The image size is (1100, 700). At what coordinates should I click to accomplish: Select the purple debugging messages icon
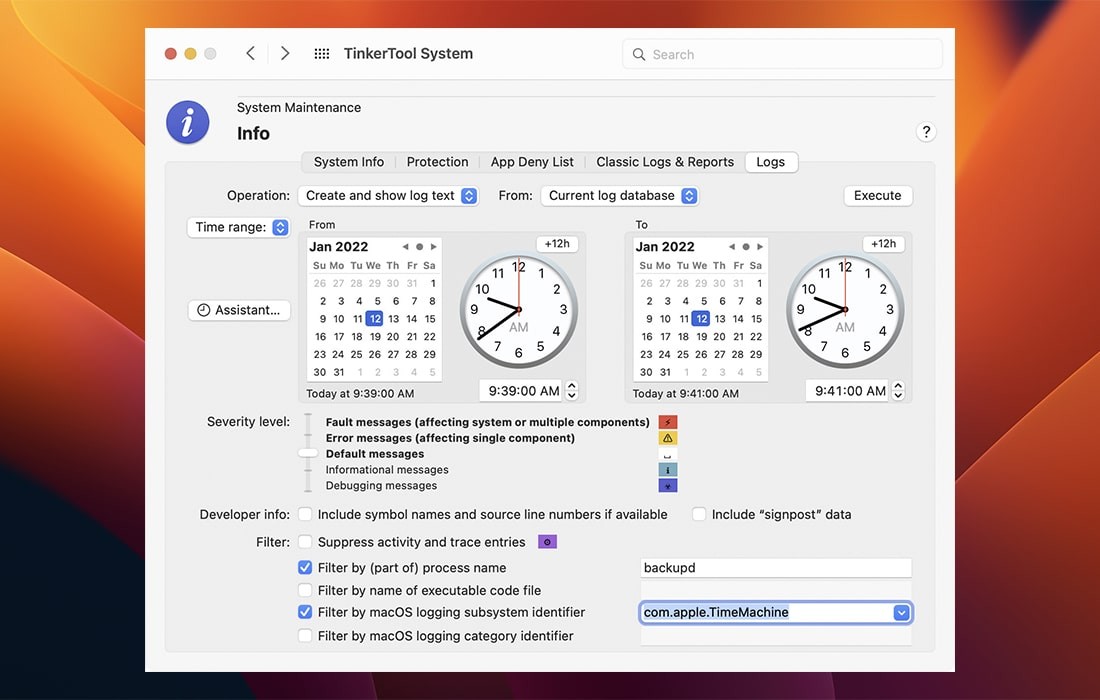click(x=668, y=485)
